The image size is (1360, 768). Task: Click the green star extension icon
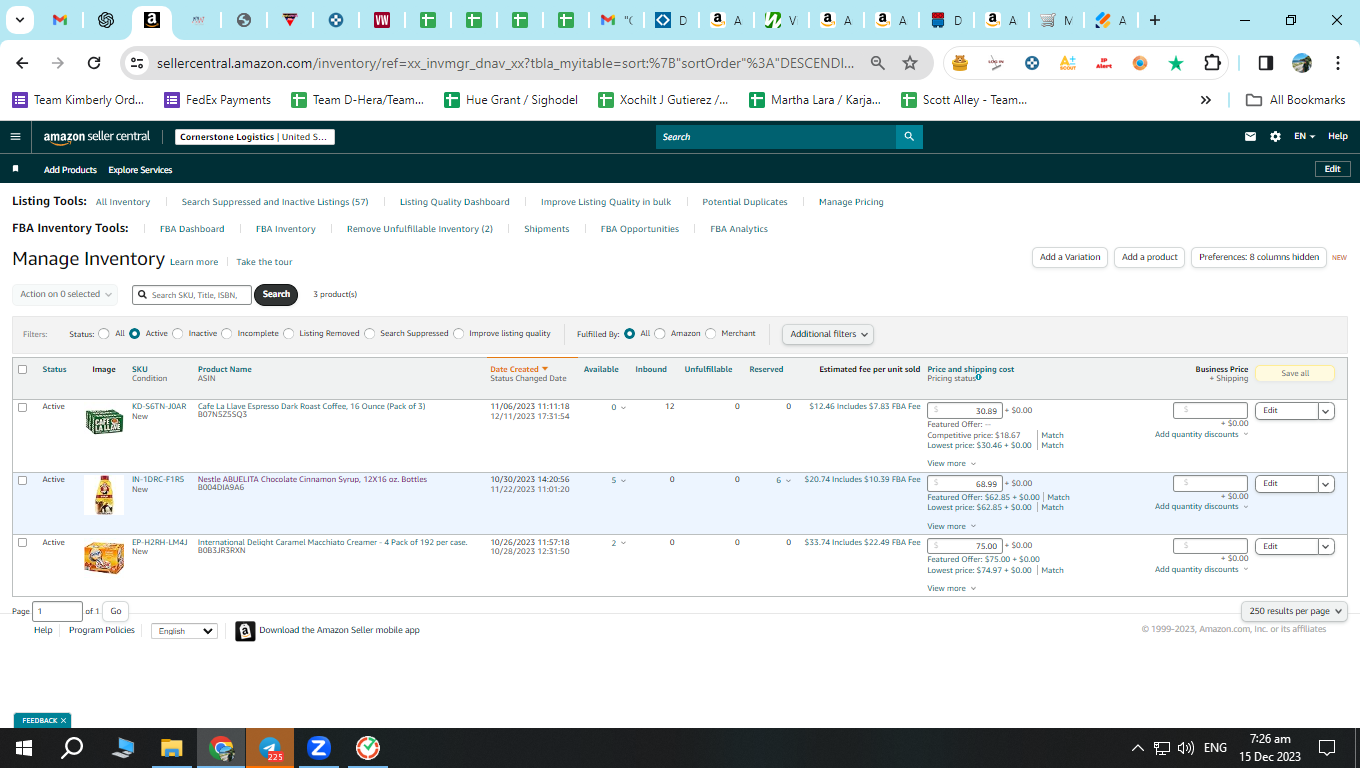click(x=1176, y=63)
